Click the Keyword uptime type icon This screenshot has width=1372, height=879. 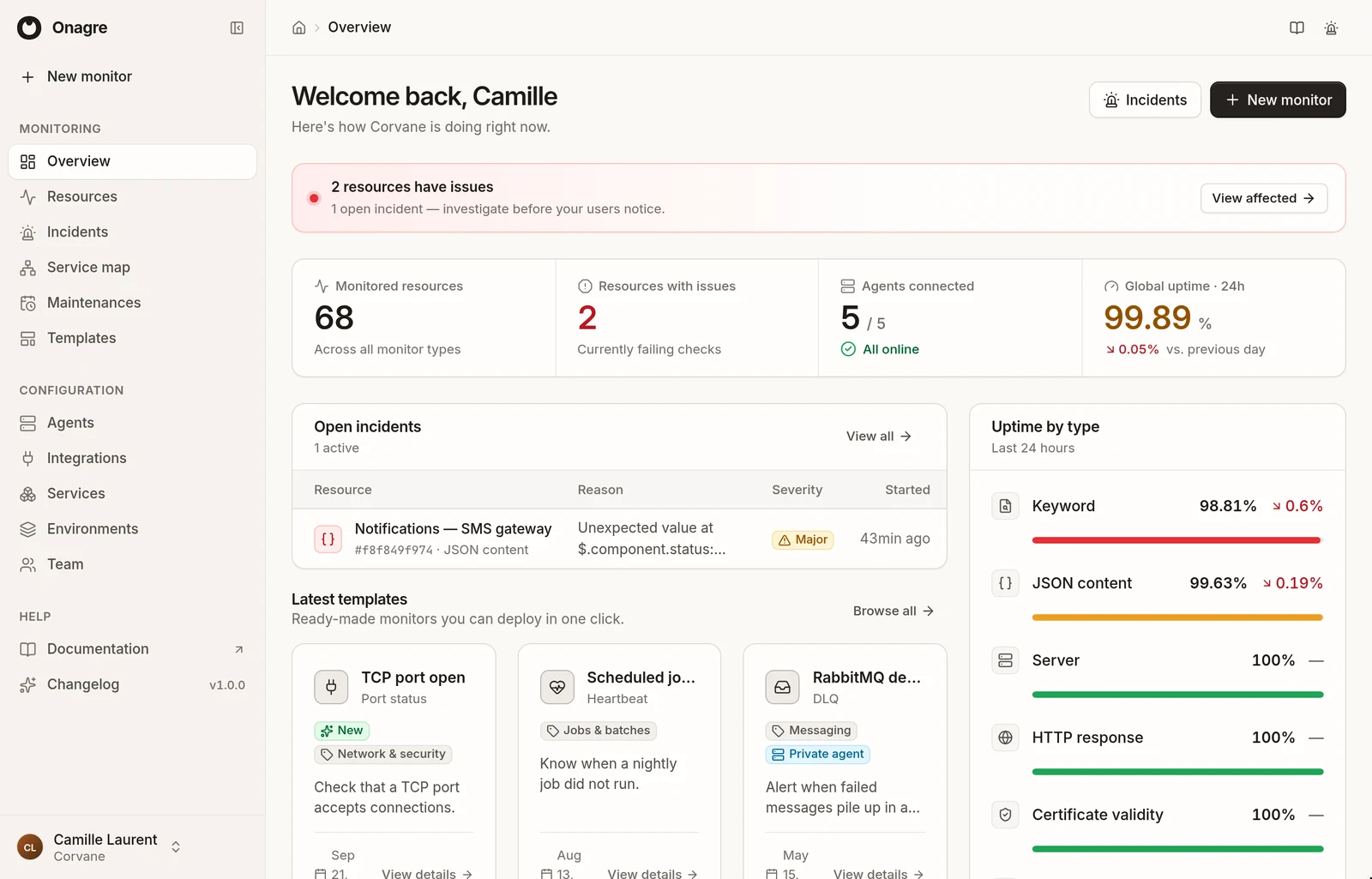(x=1006, y=506)
